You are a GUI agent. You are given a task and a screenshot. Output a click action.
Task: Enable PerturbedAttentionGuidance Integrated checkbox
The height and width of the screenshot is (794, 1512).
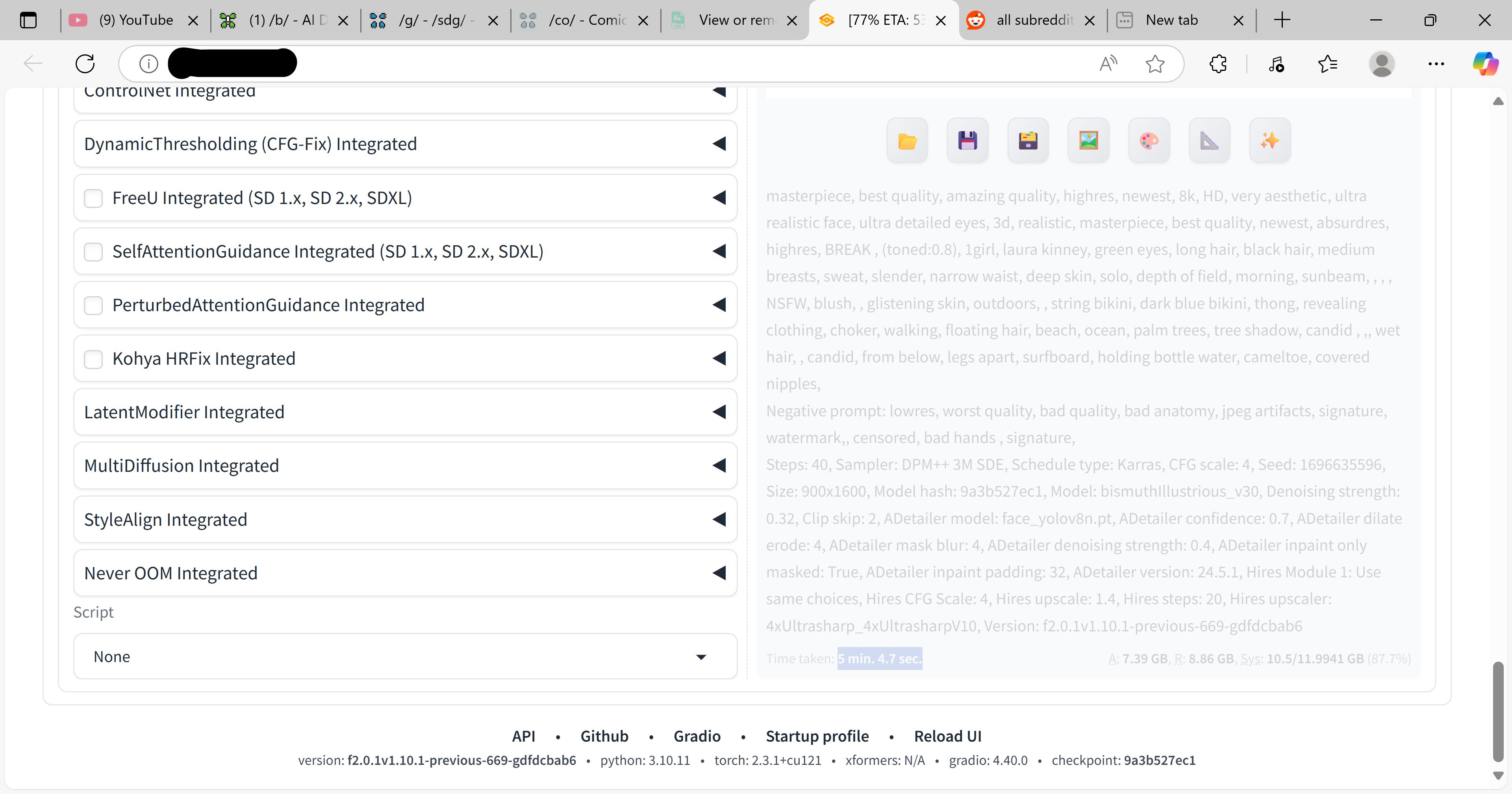(x=93, y=305)
